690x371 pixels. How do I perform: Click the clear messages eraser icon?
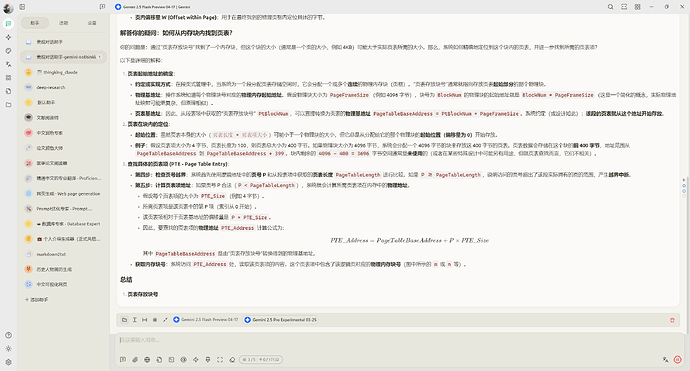232,360
